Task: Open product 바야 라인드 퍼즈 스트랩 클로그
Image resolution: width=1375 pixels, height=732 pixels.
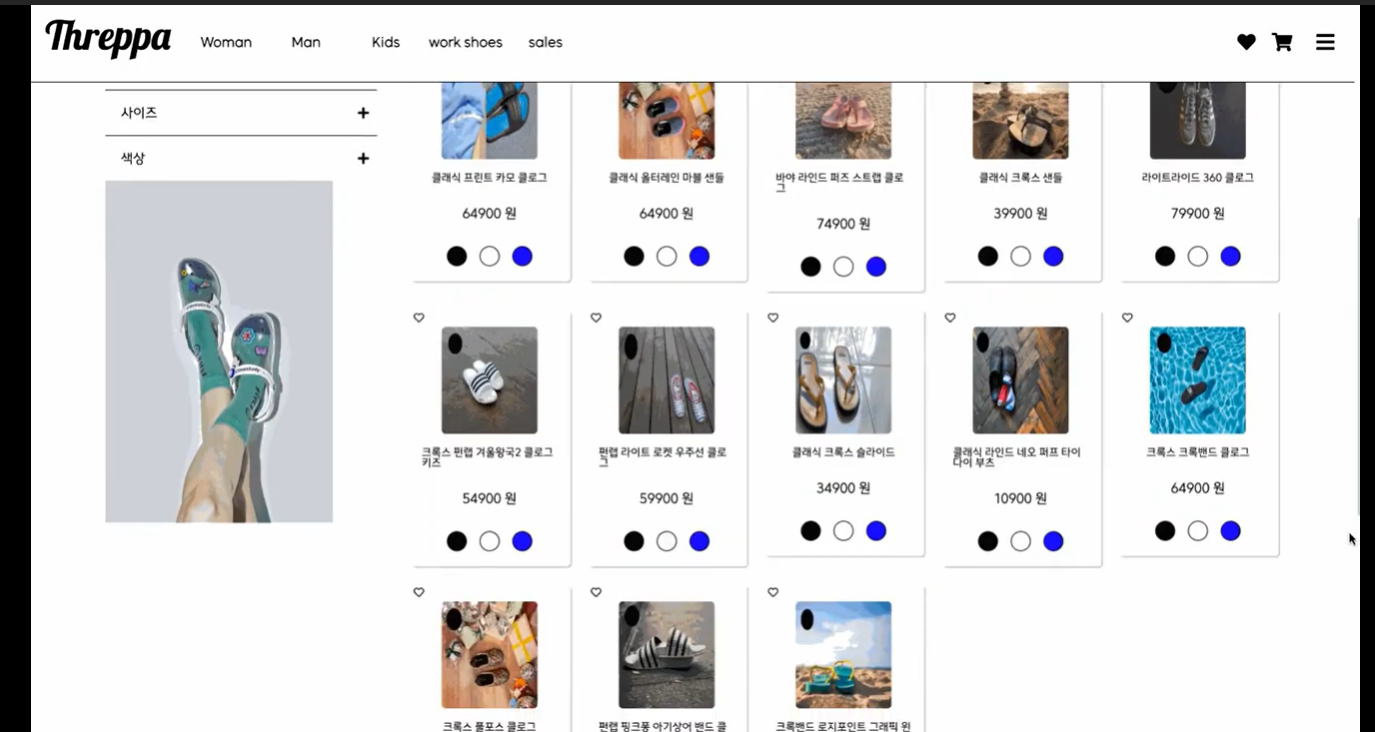Action: (840, 182)
